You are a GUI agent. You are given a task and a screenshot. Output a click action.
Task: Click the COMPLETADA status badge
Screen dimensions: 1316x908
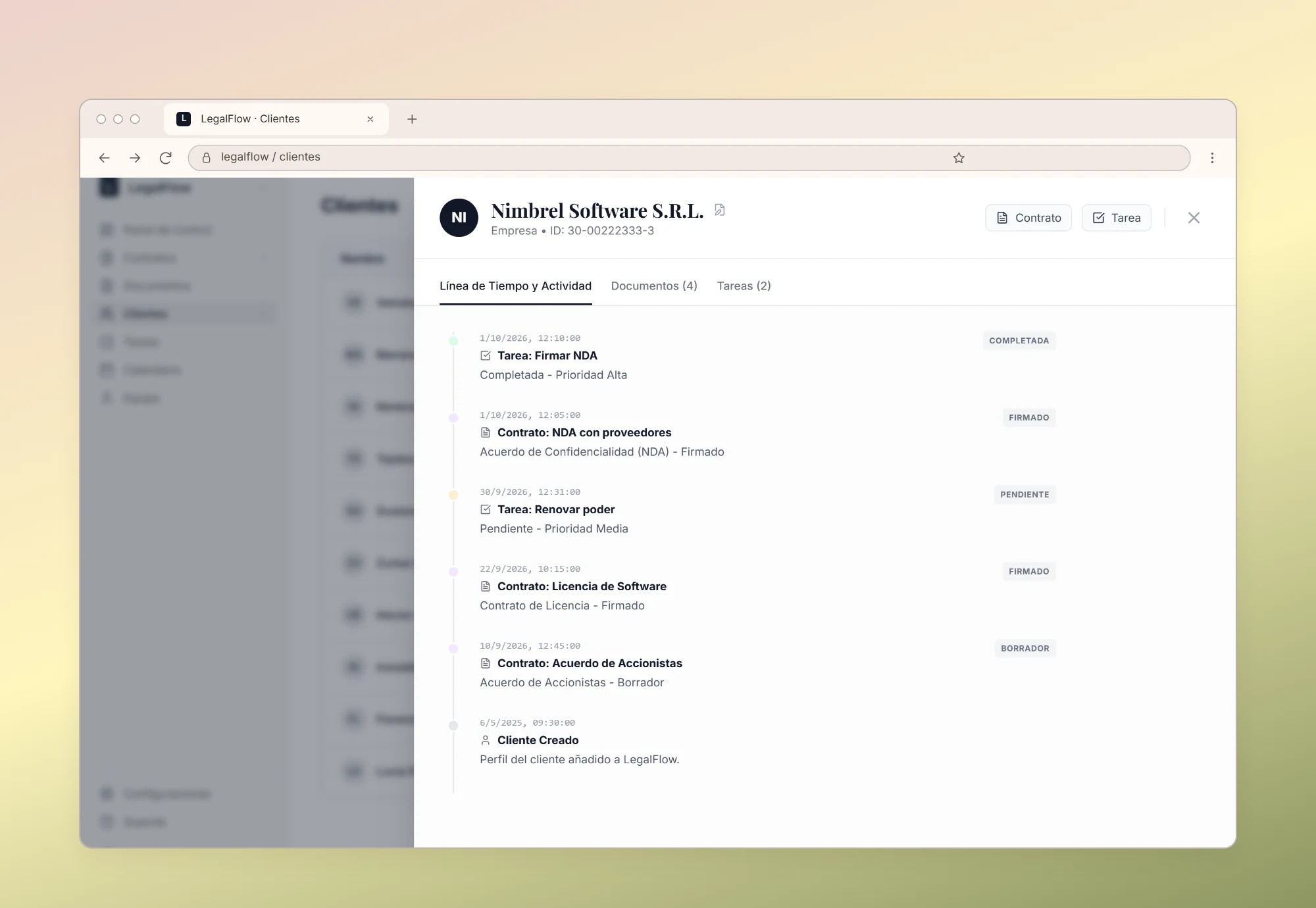tap(1019, 341)
